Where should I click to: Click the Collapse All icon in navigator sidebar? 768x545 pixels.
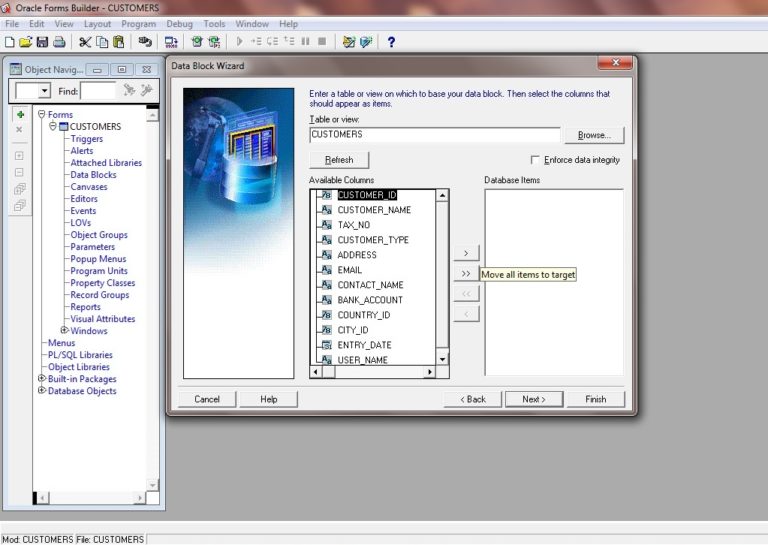pyautogui.click(x=20, y=206)
